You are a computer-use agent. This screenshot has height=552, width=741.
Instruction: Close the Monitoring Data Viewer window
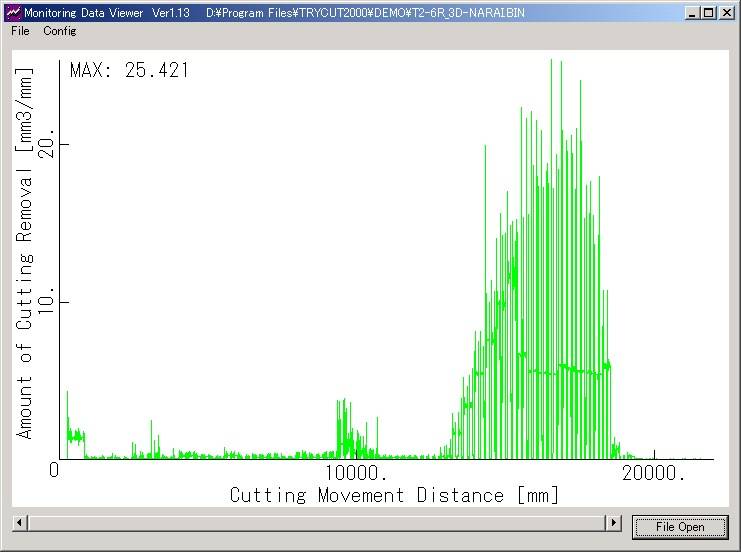coord(726,12)
